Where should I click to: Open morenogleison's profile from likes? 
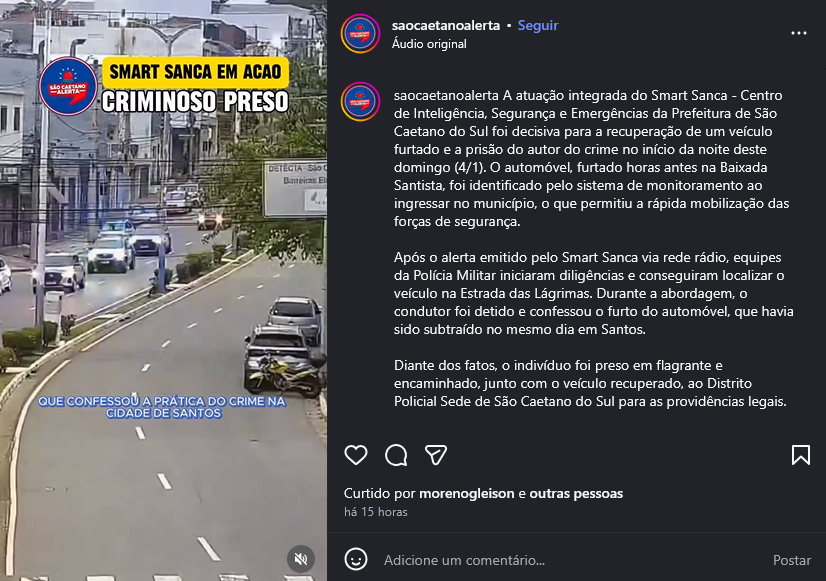[467, 494]
